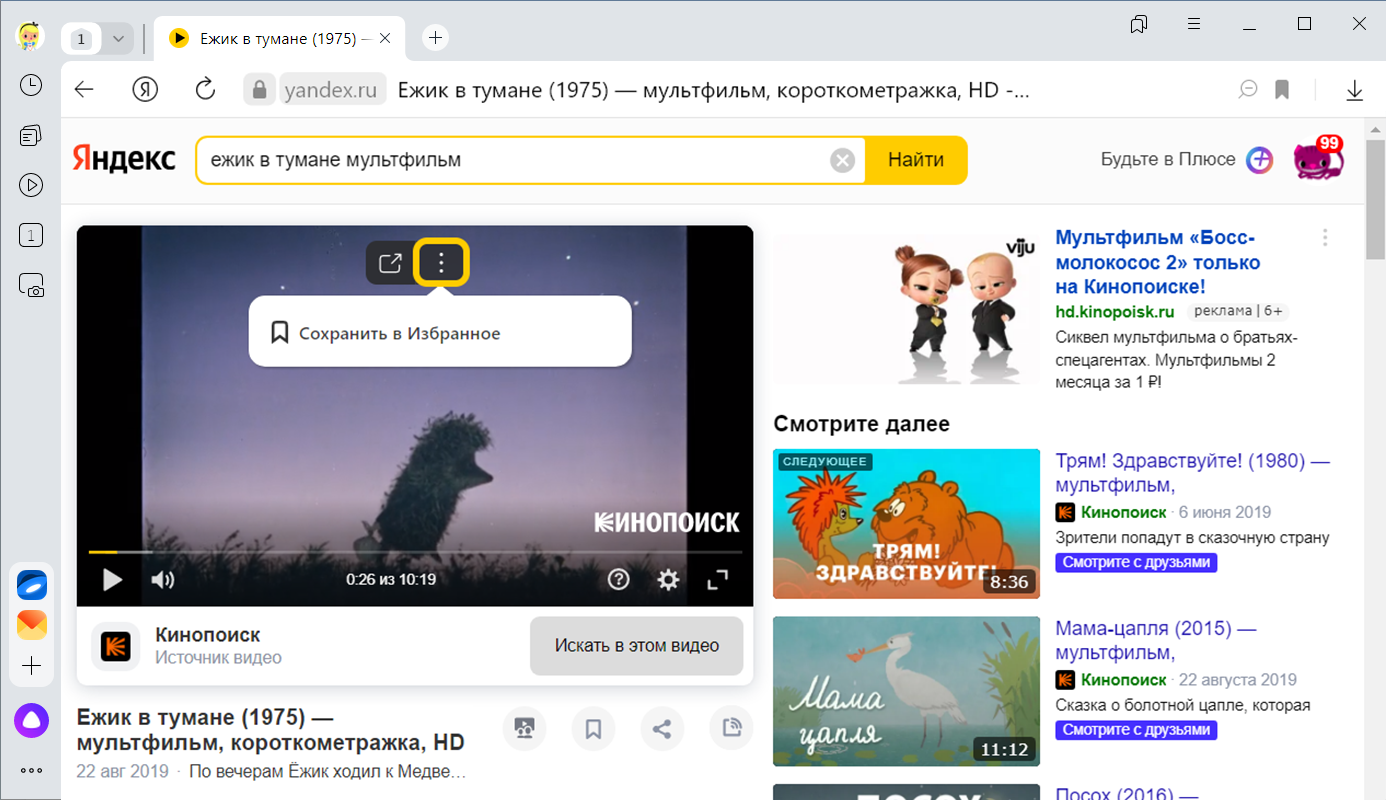Mute the video sound
1386x800 pixels.
(163, 579)
